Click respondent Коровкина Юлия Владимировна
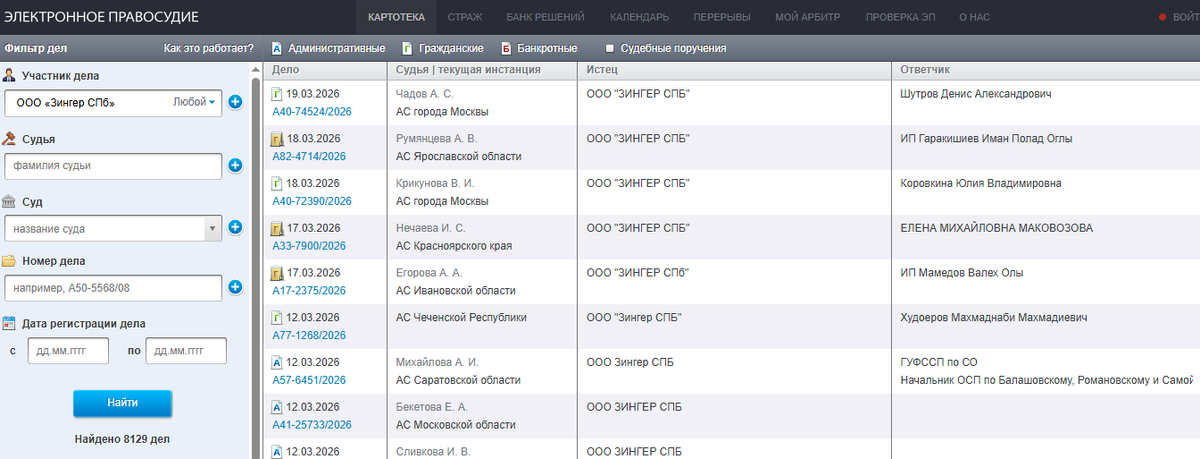The image size is (1200, 459). click(981, 183)
